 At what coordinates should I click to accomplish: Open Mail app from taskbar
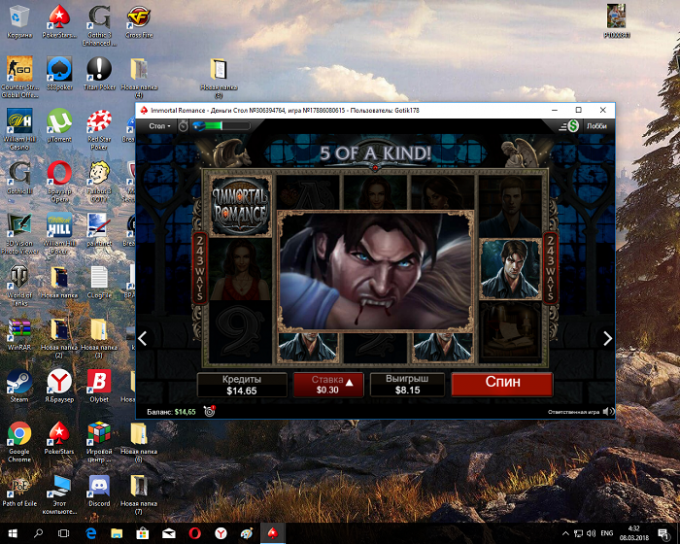[x=168, y=533]
